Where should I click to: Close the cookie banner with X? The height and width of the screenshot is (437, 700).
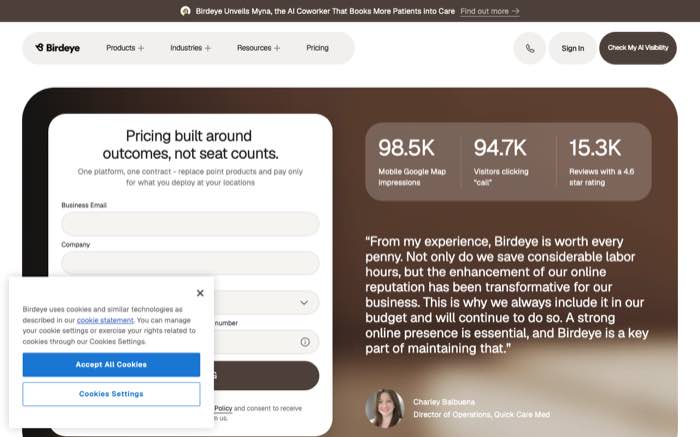[x=200, y=293]
